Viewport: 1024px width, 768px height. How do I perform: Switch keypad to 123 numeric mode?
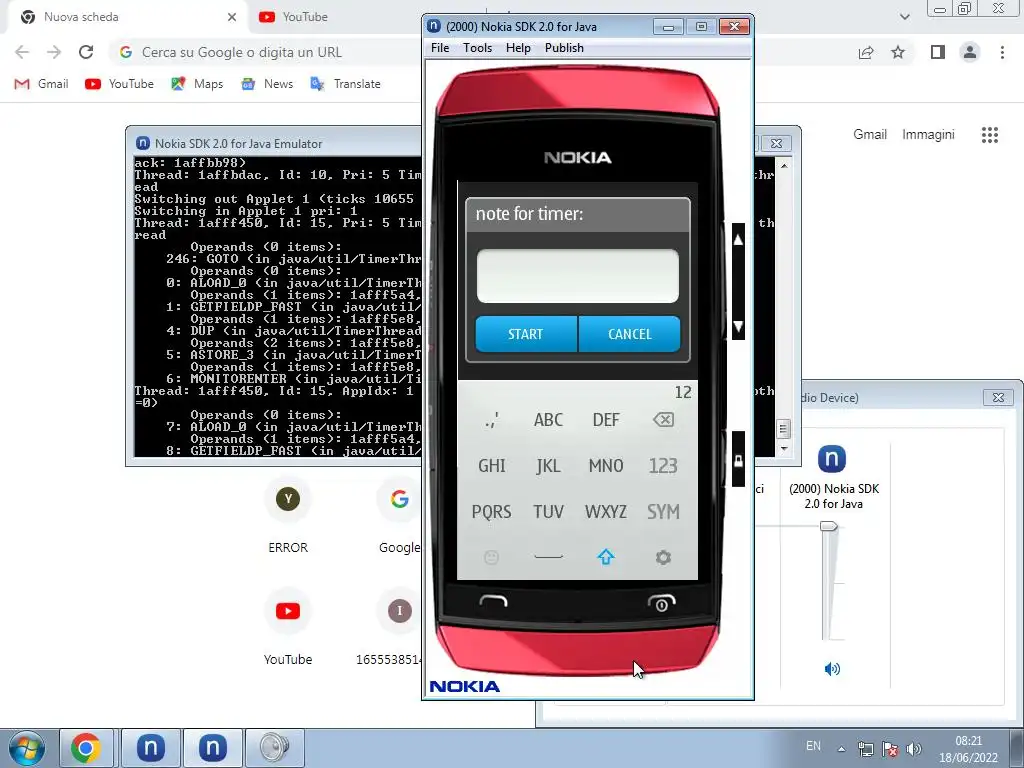click(x=663, y=466)
